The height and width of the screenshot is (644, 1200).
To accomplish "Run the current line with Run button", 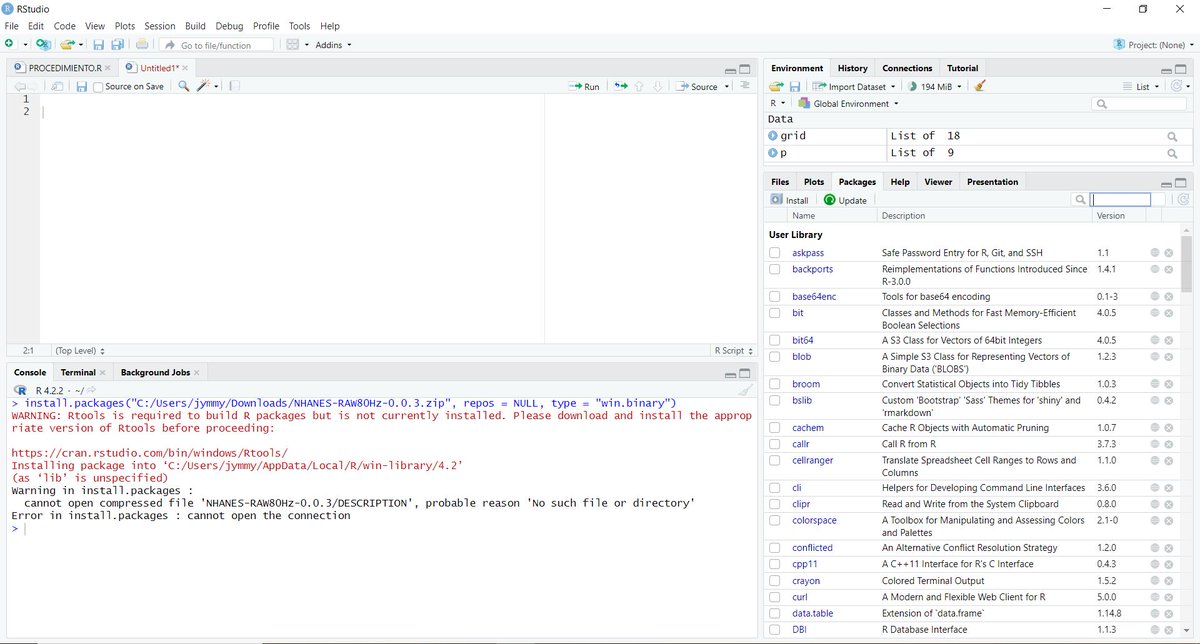I will pyautogui.click(x=584, y=87).
